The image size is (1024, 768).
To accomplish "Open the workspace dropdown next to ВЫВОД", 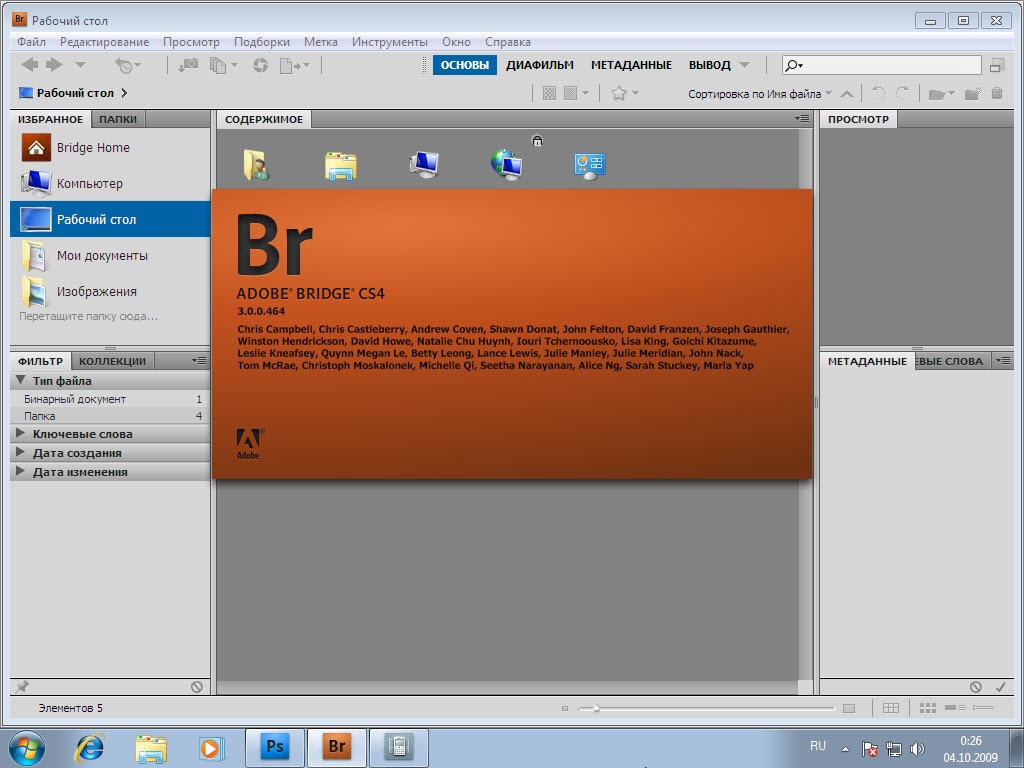I will pos(744,65).
